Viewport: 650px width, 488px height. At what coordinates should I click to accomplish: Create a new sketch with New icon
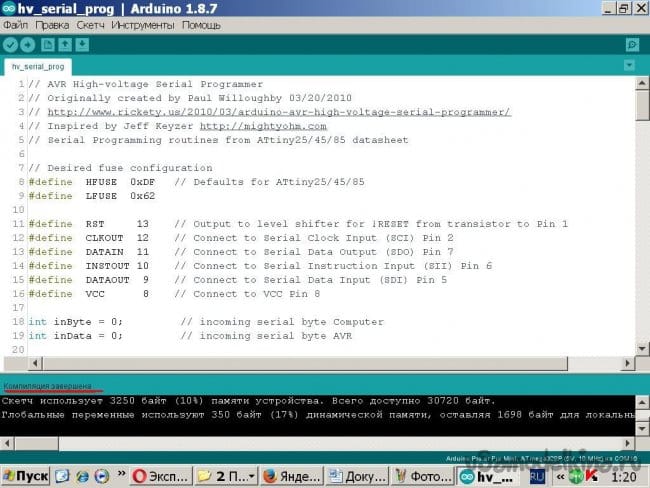coord(48,45)
